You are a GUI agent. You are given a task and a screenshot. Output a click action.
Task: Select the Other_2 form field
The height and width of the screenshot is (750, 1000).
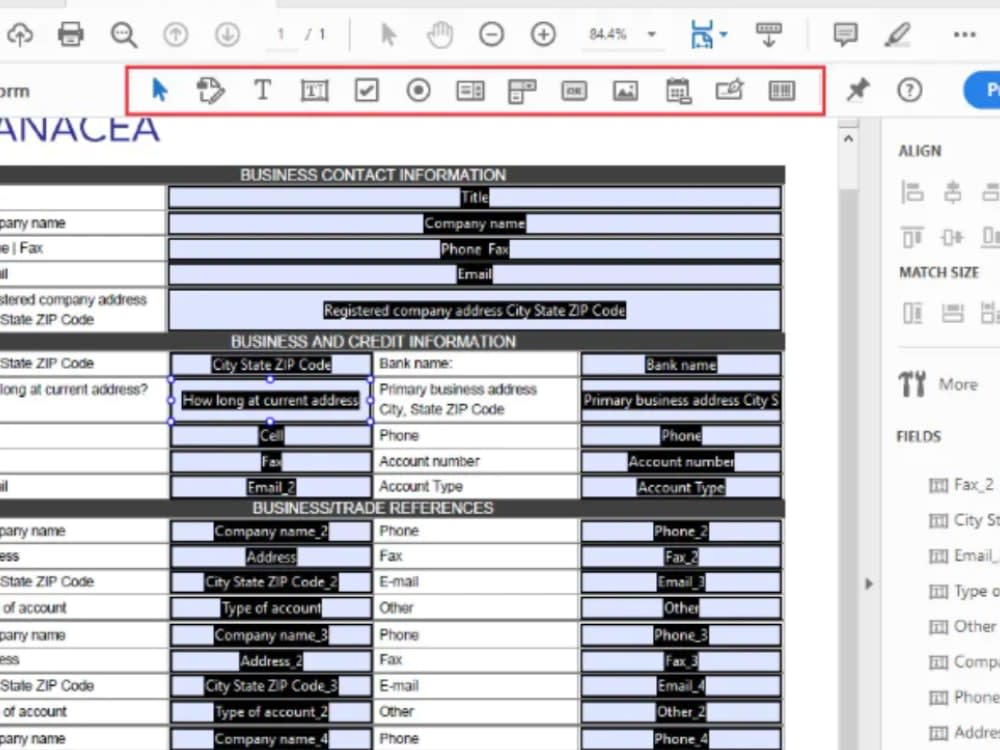point(681,712)
